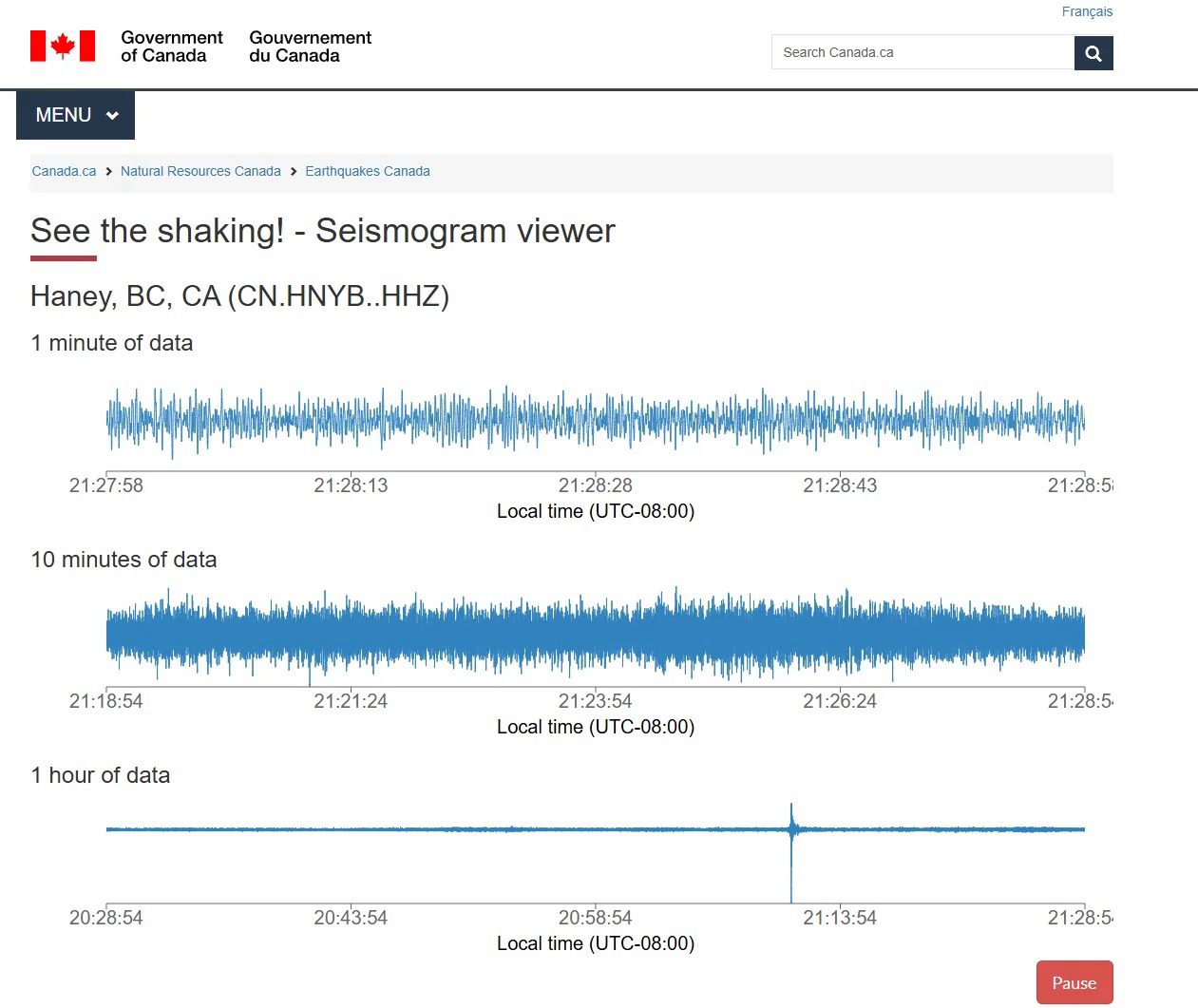Click the Government of Canada wordmark text
Image resolution: width=1198 pixels, height=1008 pixels.
171,47
